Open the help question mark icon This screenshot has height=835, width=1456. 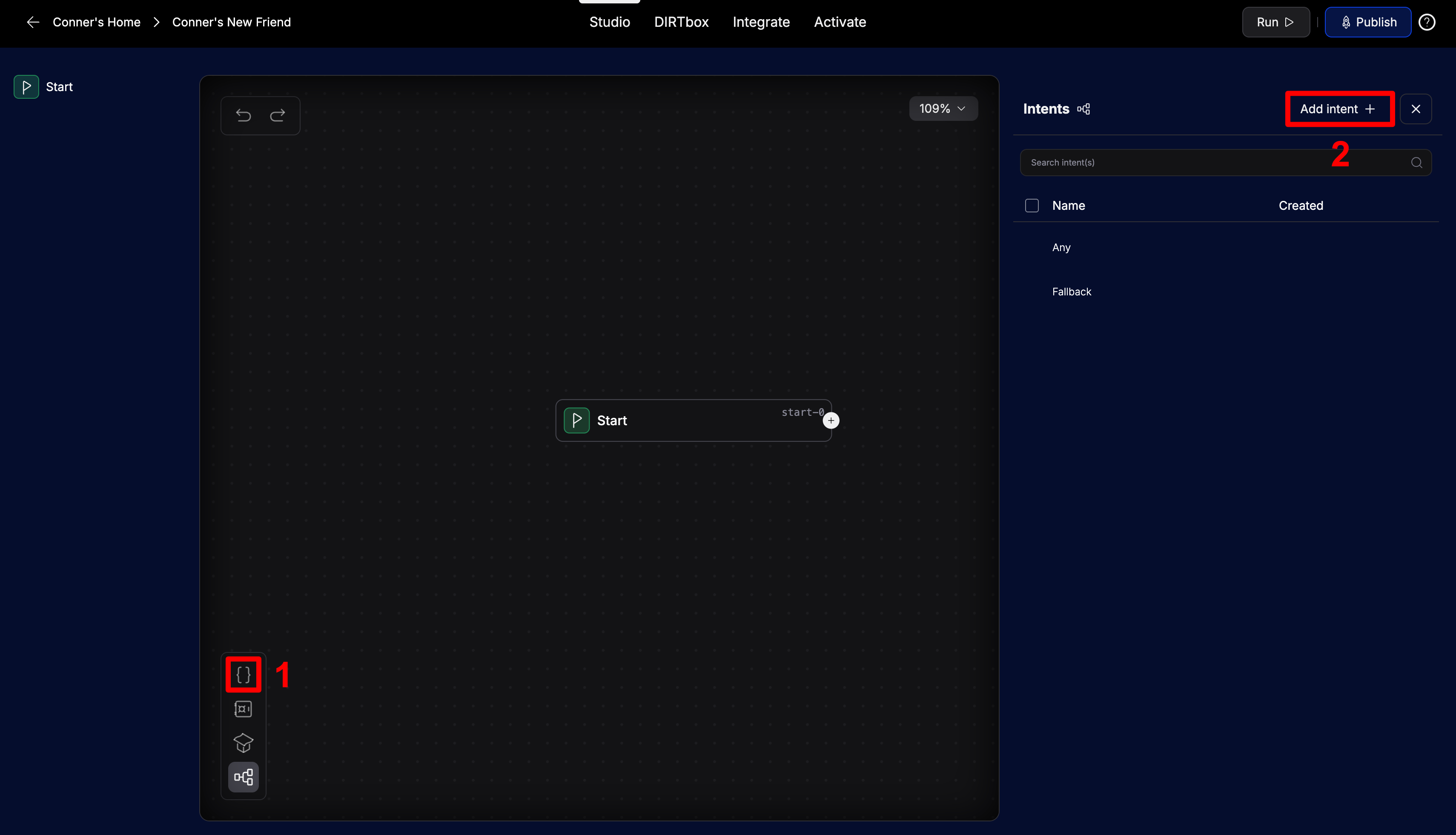1427,23
